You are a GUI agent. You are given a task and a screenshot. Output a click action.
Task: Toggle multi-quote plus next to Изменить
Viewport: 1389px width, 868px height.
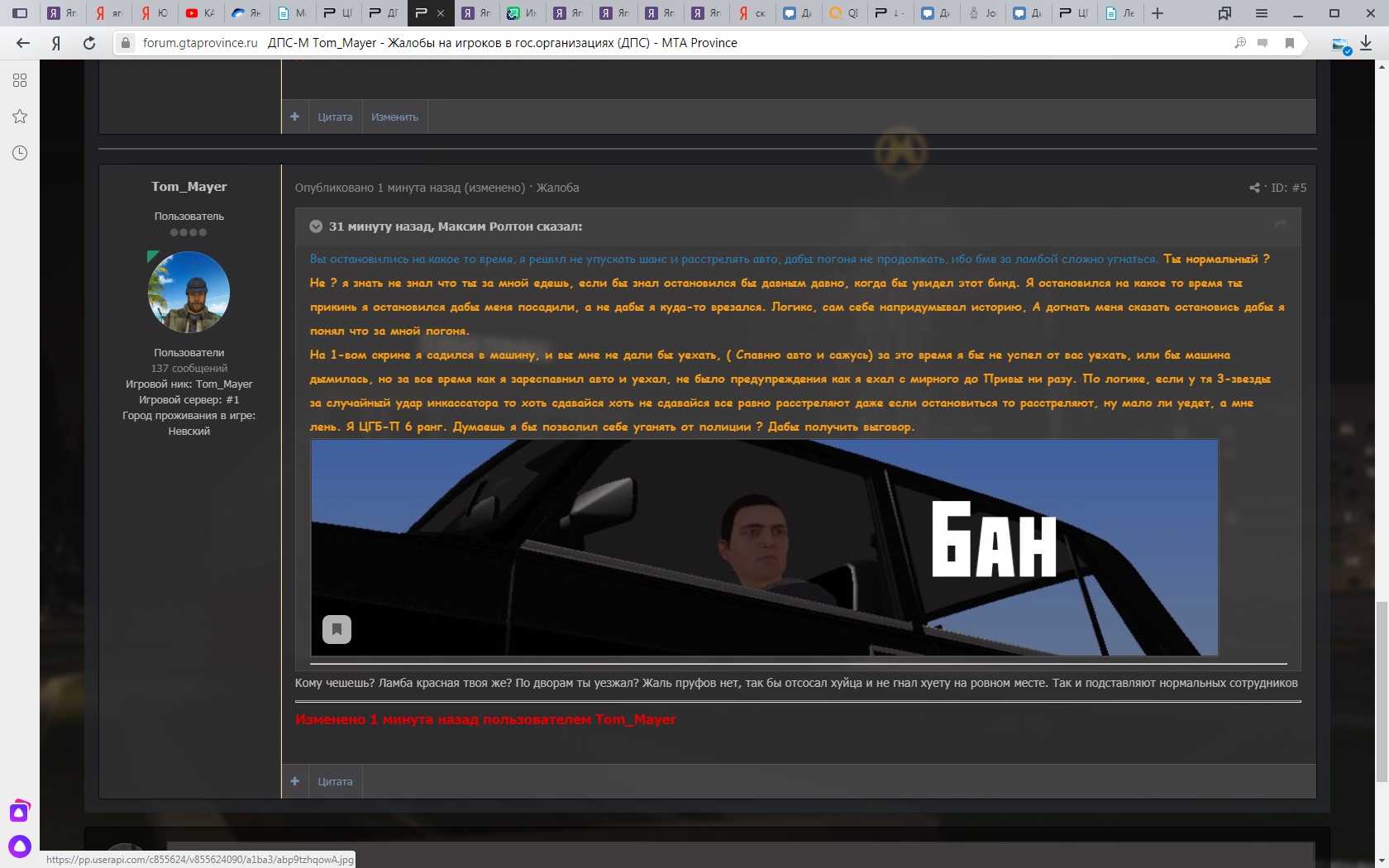pos(295,117)
